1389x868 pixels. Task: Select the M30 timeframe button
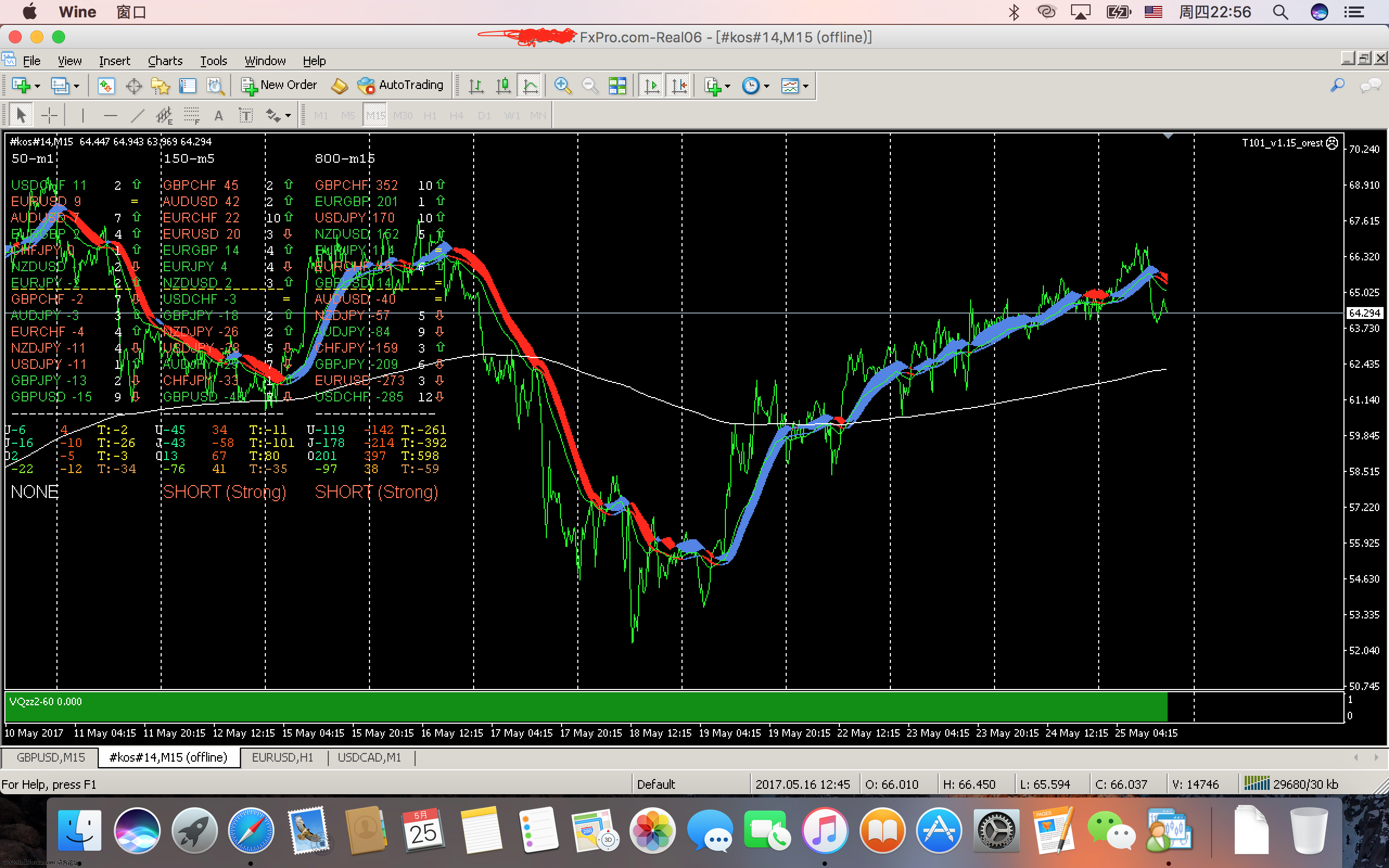tap(403, 116)
